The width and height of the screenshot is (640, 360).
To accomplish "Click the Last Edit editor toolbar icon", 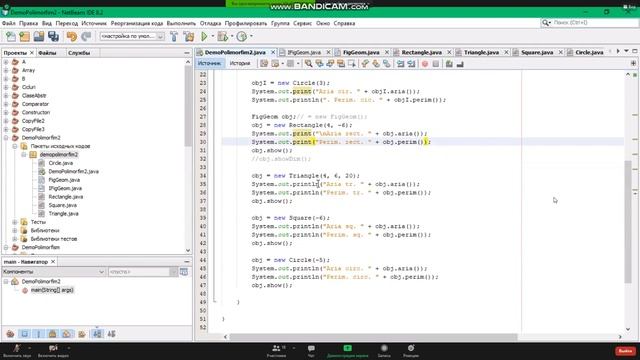I will [264, 64].
